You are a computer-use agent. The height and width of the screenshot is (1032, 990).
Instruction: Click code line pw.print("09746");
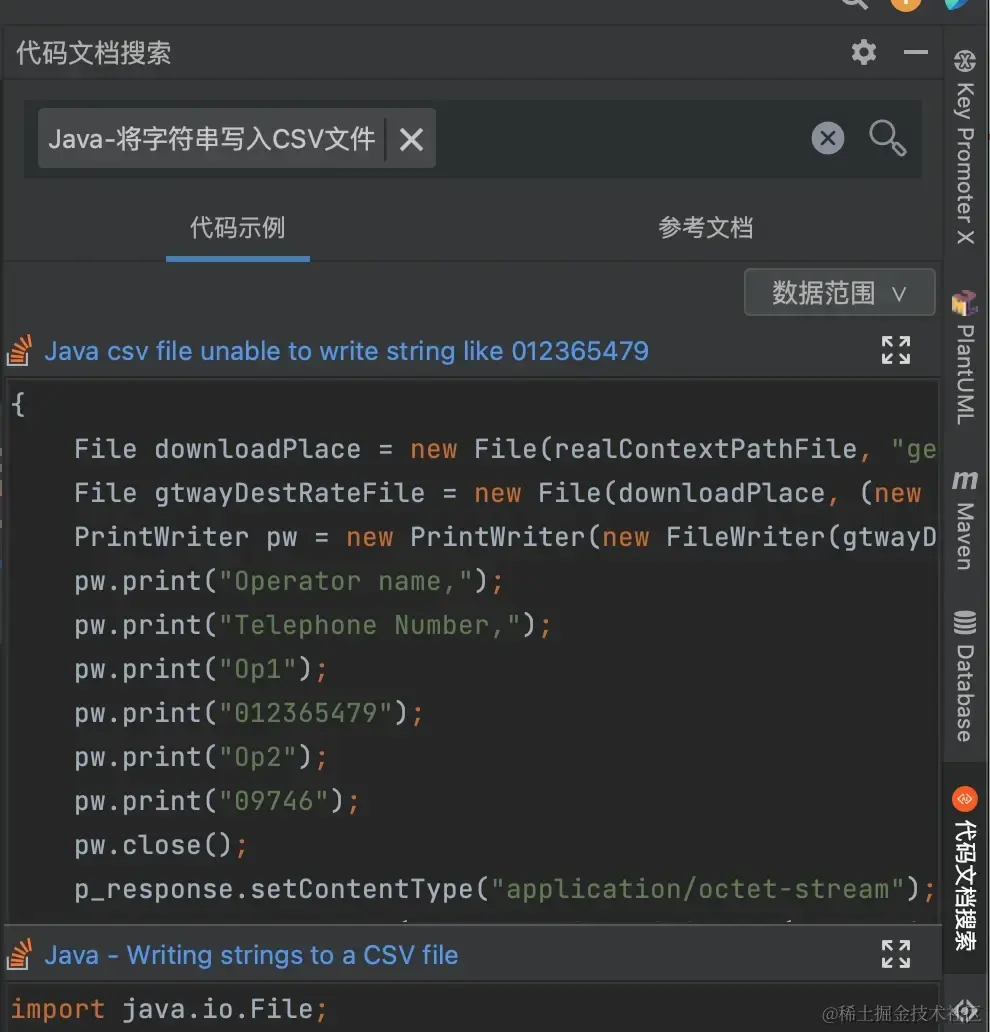coord(217,801)
